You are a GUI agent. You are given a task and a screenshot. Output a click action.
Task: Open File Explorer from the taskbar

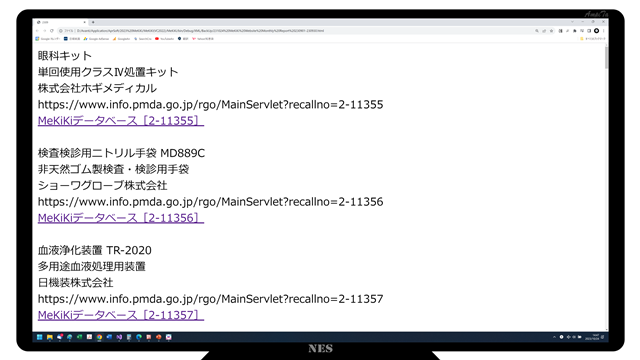pyautogui.click(x=49, y=337)
